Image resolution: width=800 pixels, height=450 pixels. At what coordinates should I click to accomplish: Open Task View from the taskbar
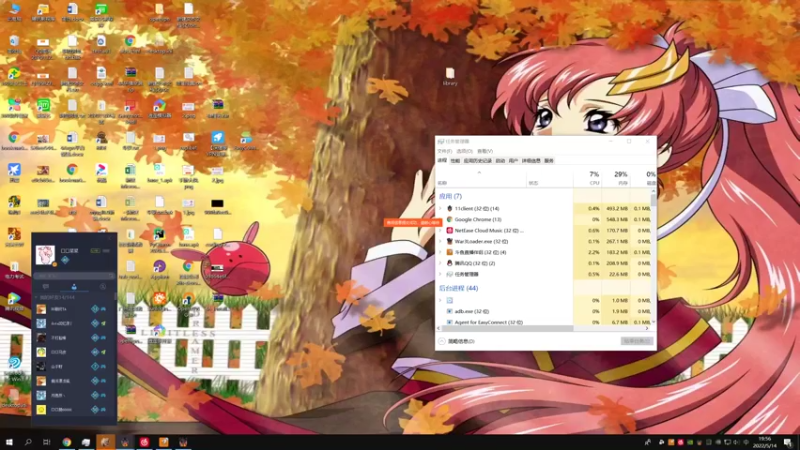point(46,442)
